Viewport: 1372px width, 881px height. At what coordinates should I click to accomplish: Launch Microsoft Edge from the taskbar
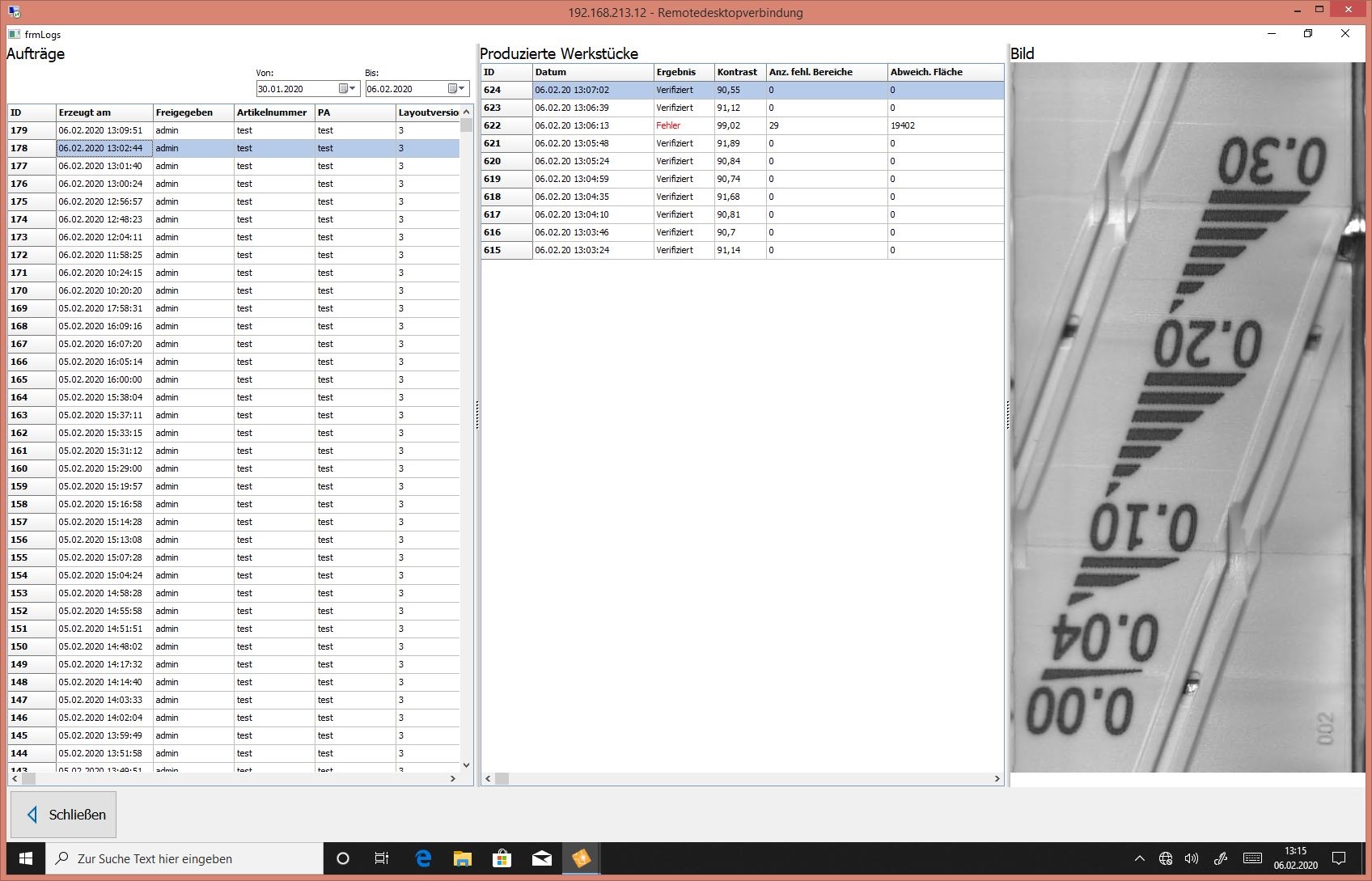pos(422,858)
